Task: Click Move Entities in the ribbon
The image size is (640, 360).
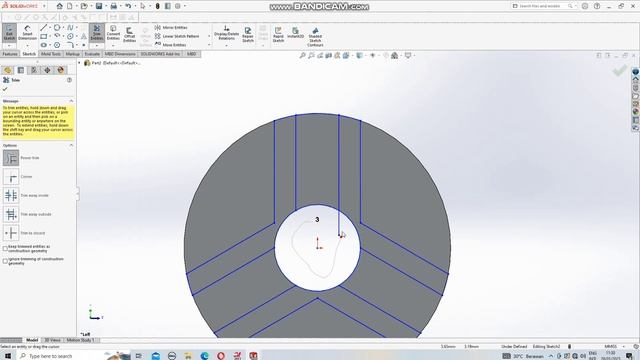Action: (171, 45)
